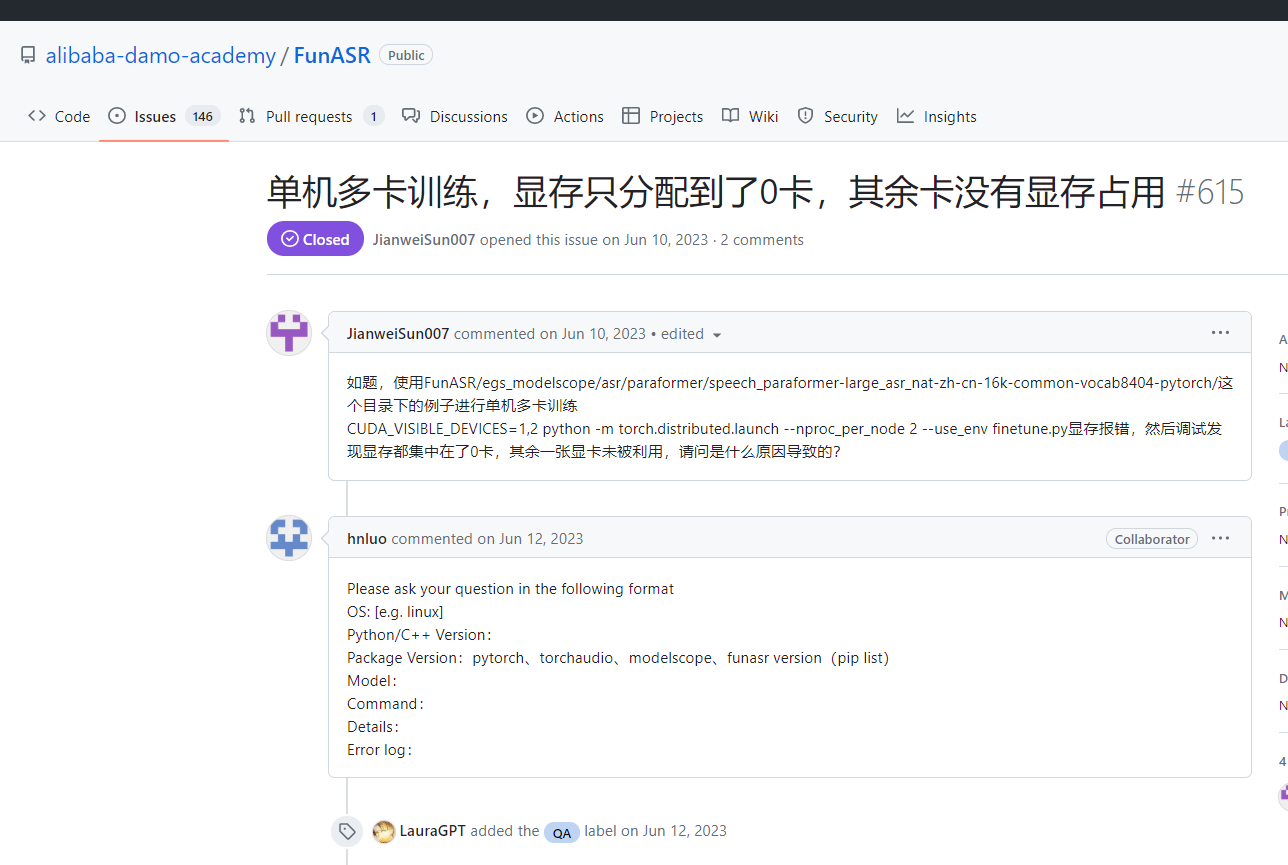Open the options menu on JianweiSun007's comment
The image size is (1288, 865).
tap(1220, 333)
